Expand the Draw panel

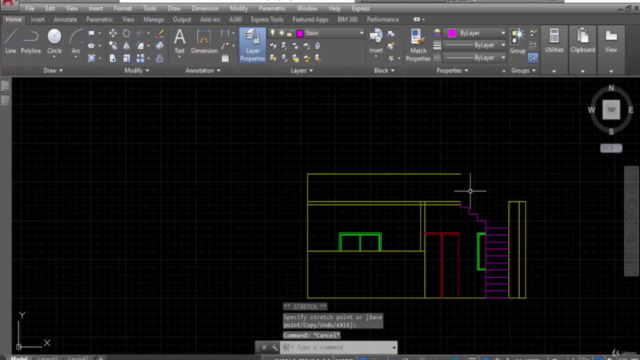click(53, 71)
